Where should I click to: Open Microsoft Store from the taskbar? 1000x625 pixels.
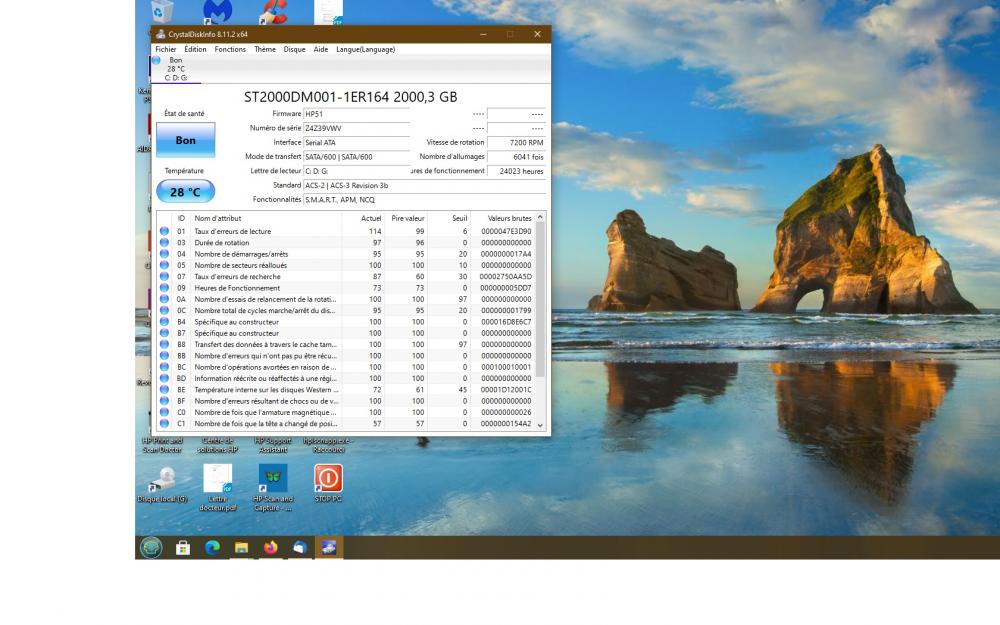coord(183,547)
